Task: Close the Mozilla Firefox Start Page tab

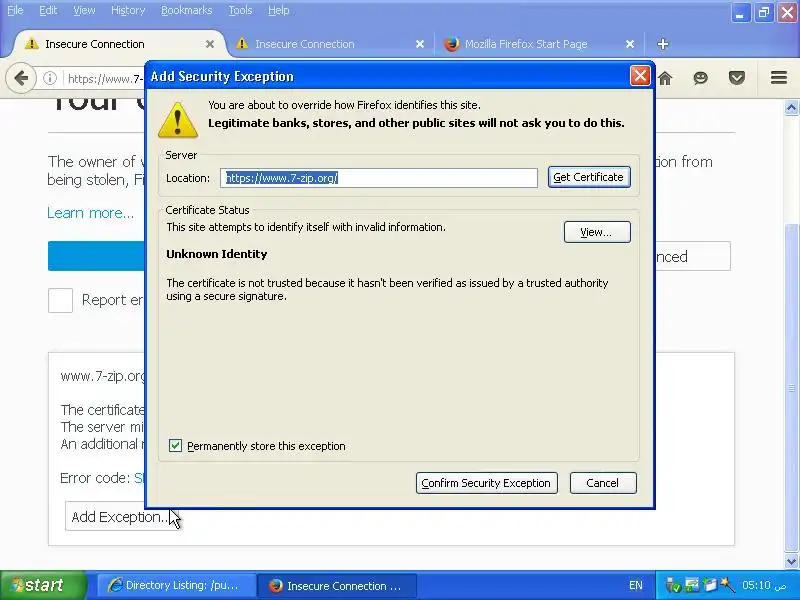Action: click(630, 44)
